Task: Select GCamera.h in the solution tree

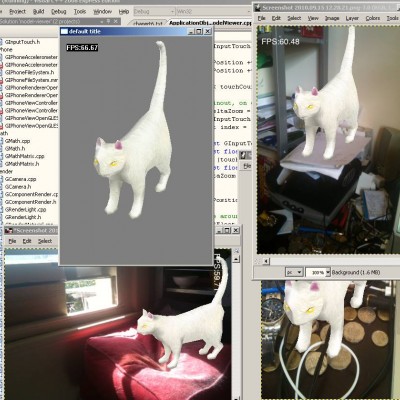Action: 18,187
